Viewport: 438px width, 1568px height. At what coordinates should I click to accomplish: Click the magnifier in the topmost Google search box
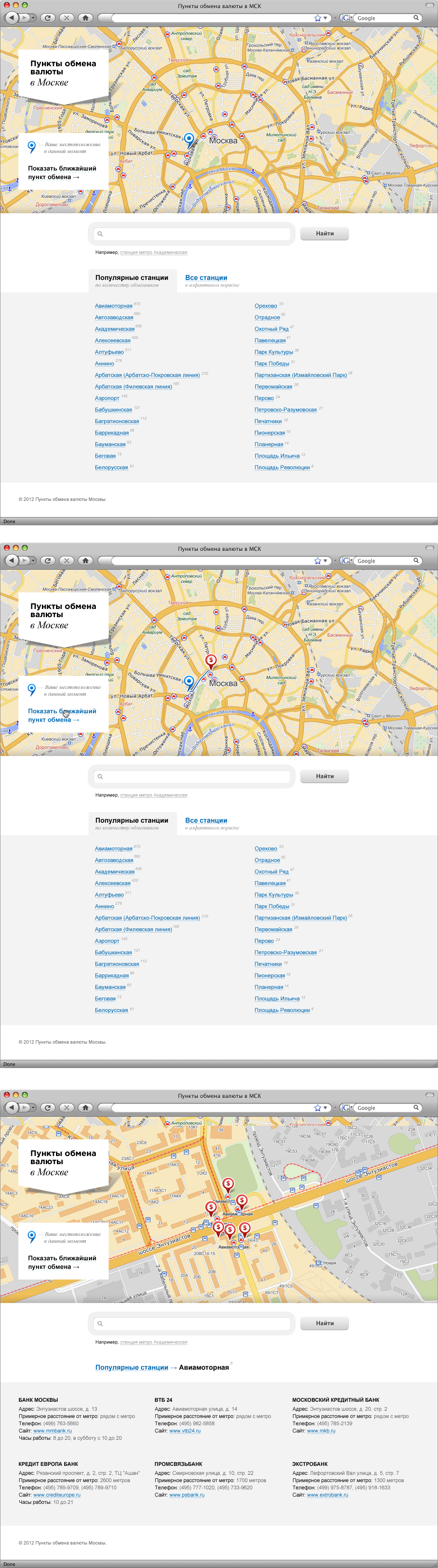coord(416,18)
